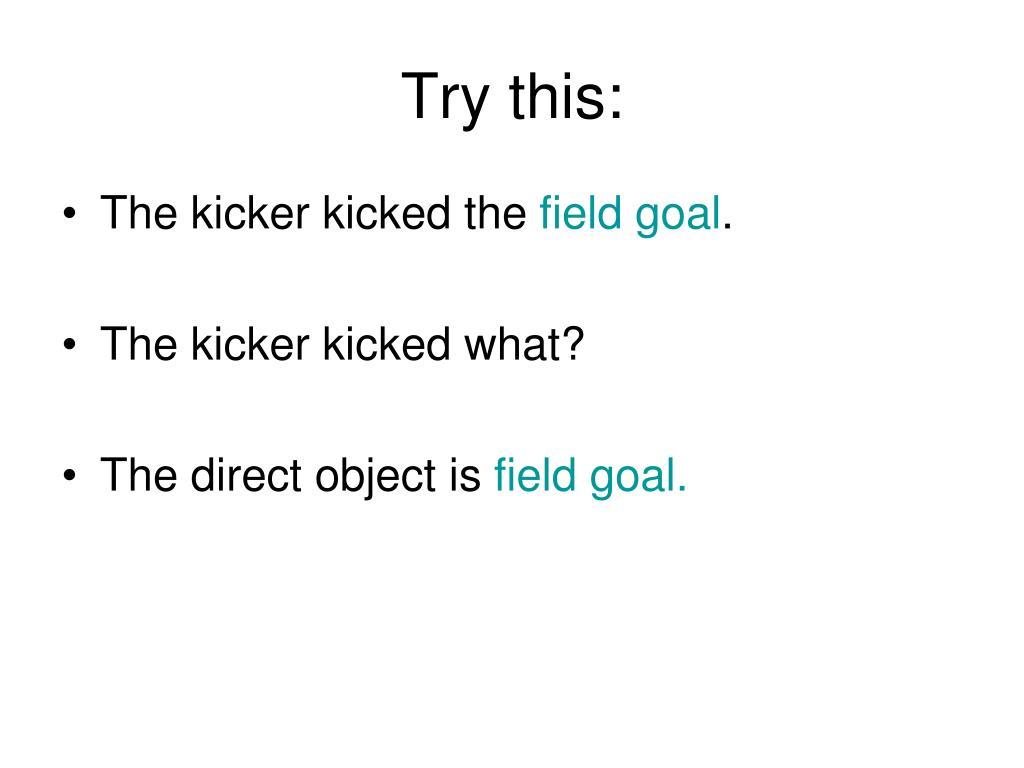Click the word "Try" in the title
The image size is (1024, 768).
445,99
